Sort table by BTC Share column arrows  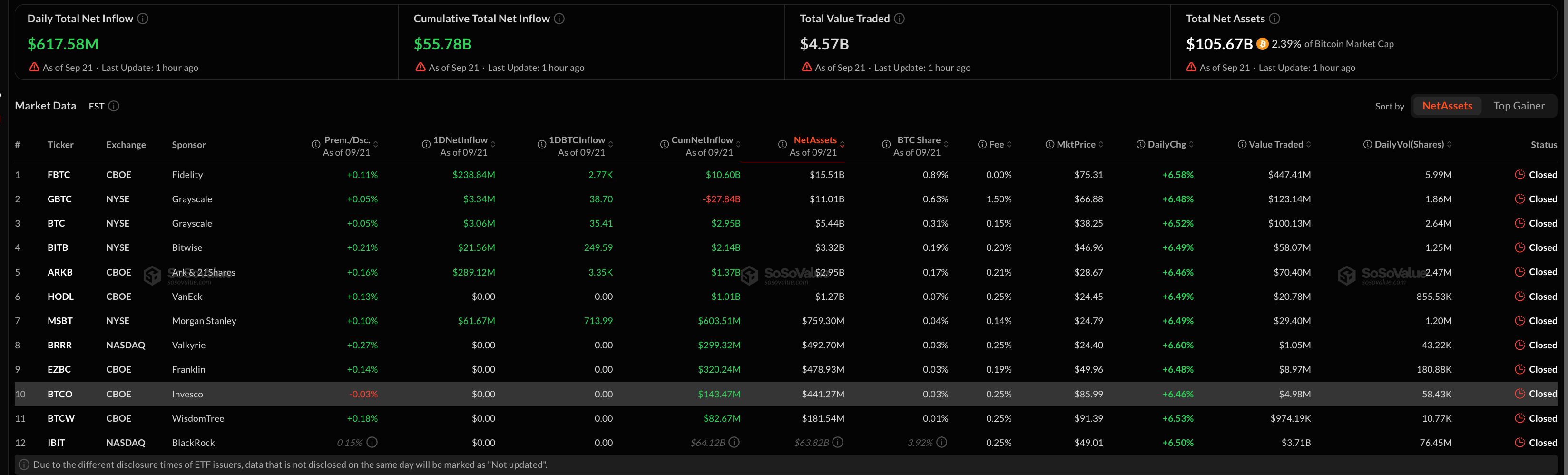[x=946, y=144]
